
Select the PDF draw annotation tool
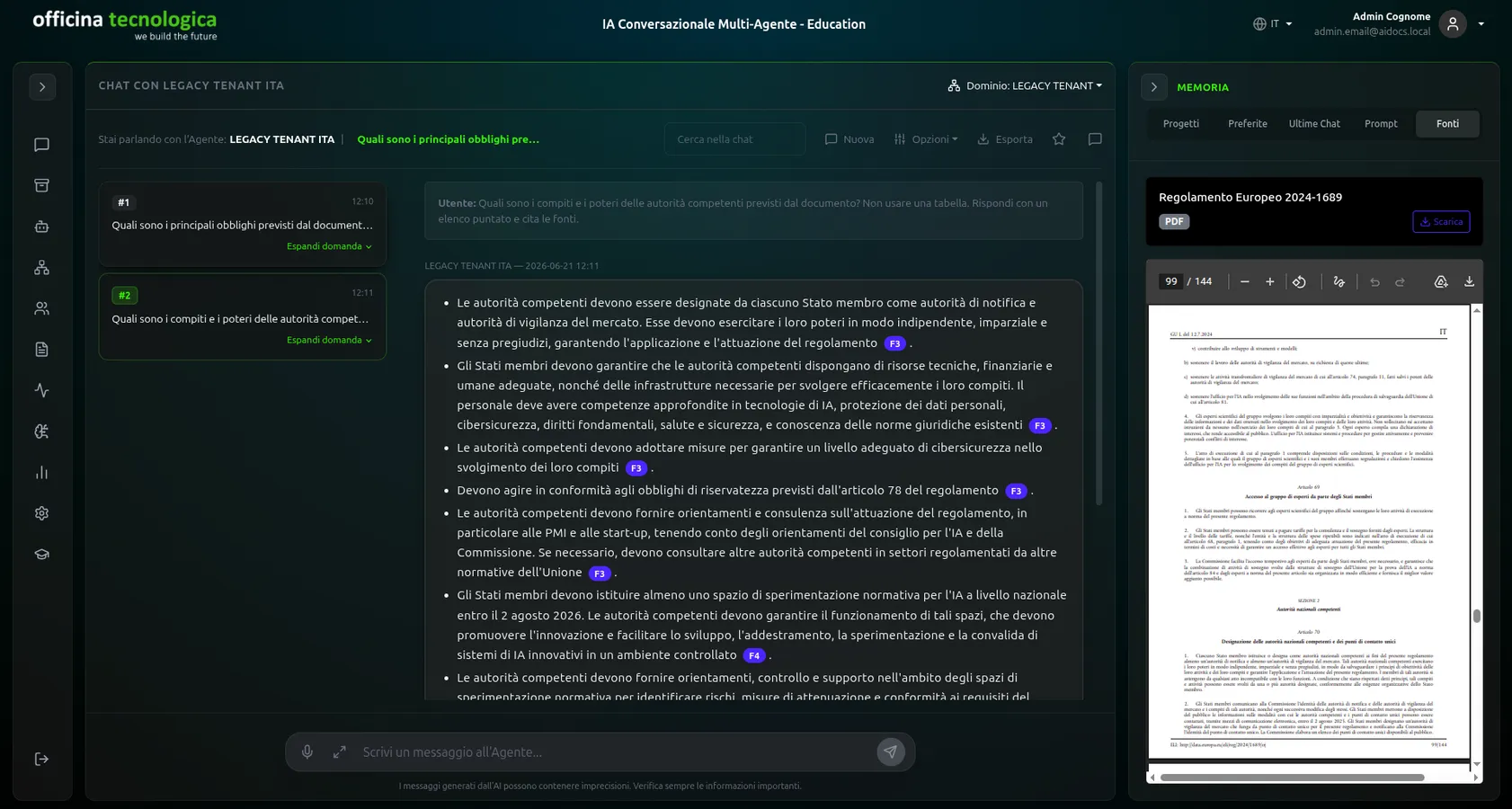pyautogui.click(x=1339, y=282)
